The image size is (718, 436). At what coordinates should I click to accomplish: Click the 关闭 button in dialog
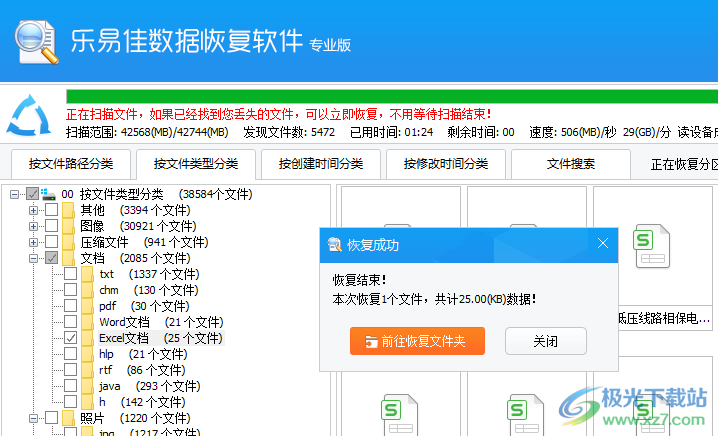tap(546, 341)
